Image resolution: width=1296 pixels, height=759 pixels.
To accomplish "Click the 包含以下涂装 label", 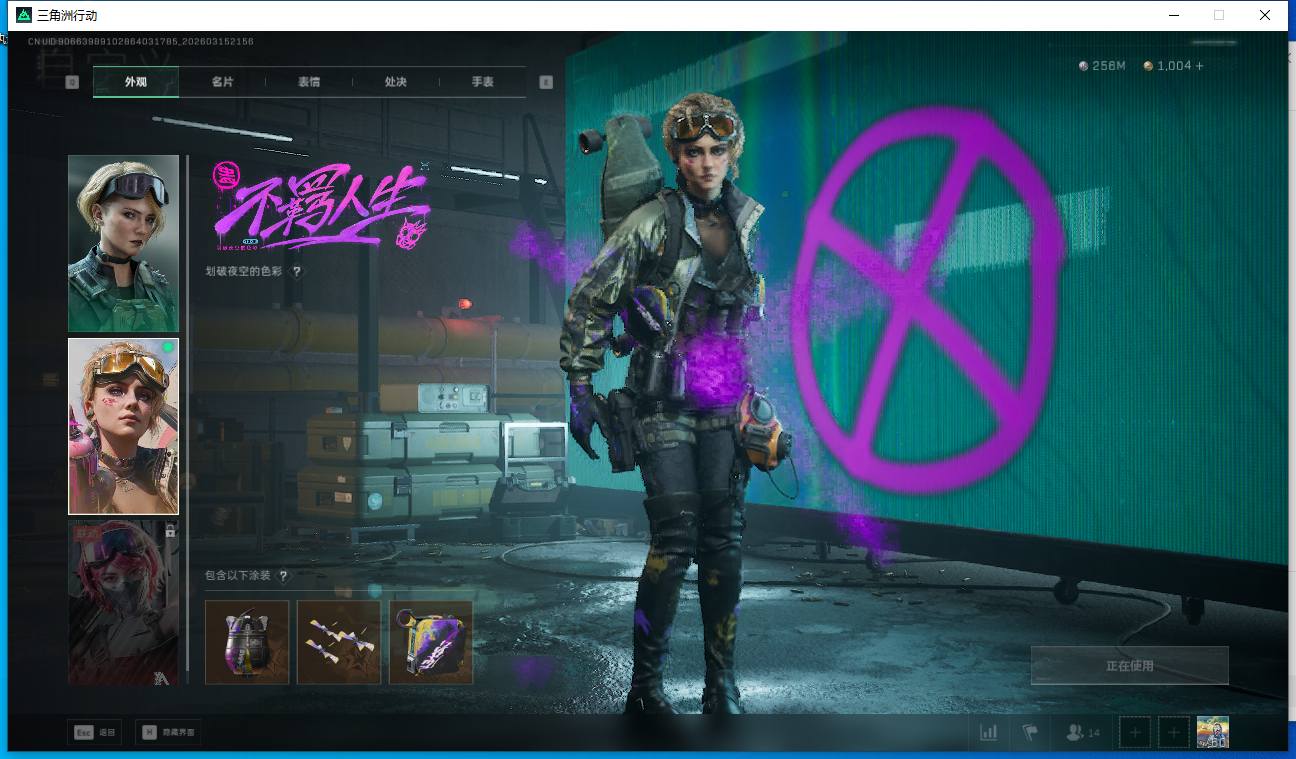I will coord(238,576).
